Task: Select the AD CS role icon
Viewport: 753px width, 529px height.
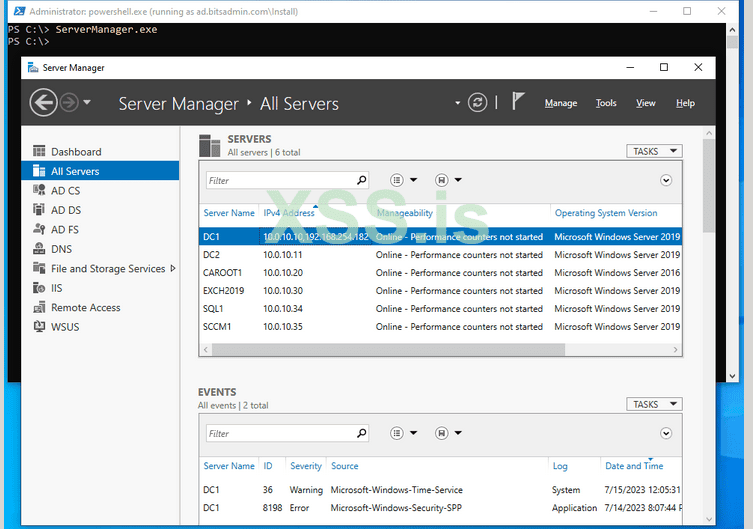Action: pyautogui.click(x=39, y=190)
